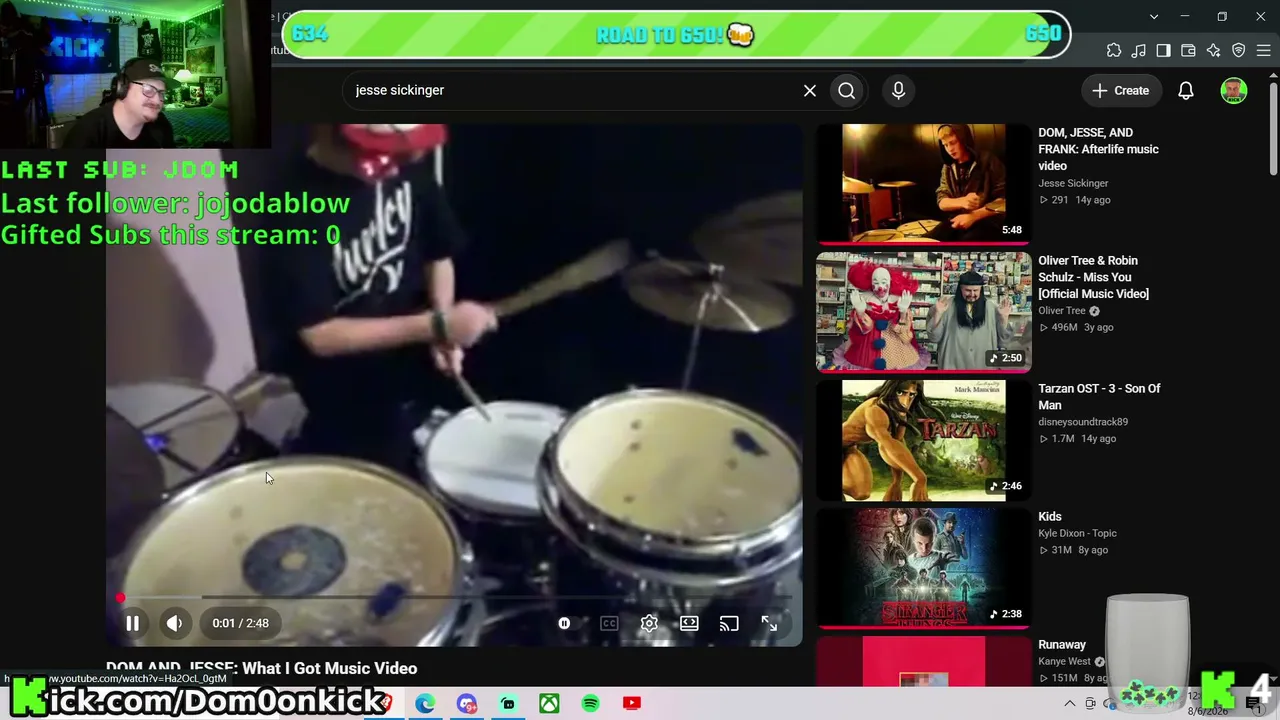
Task: Click the '1.7M 14y ago' view count text
Action: tap(1078, 438)
